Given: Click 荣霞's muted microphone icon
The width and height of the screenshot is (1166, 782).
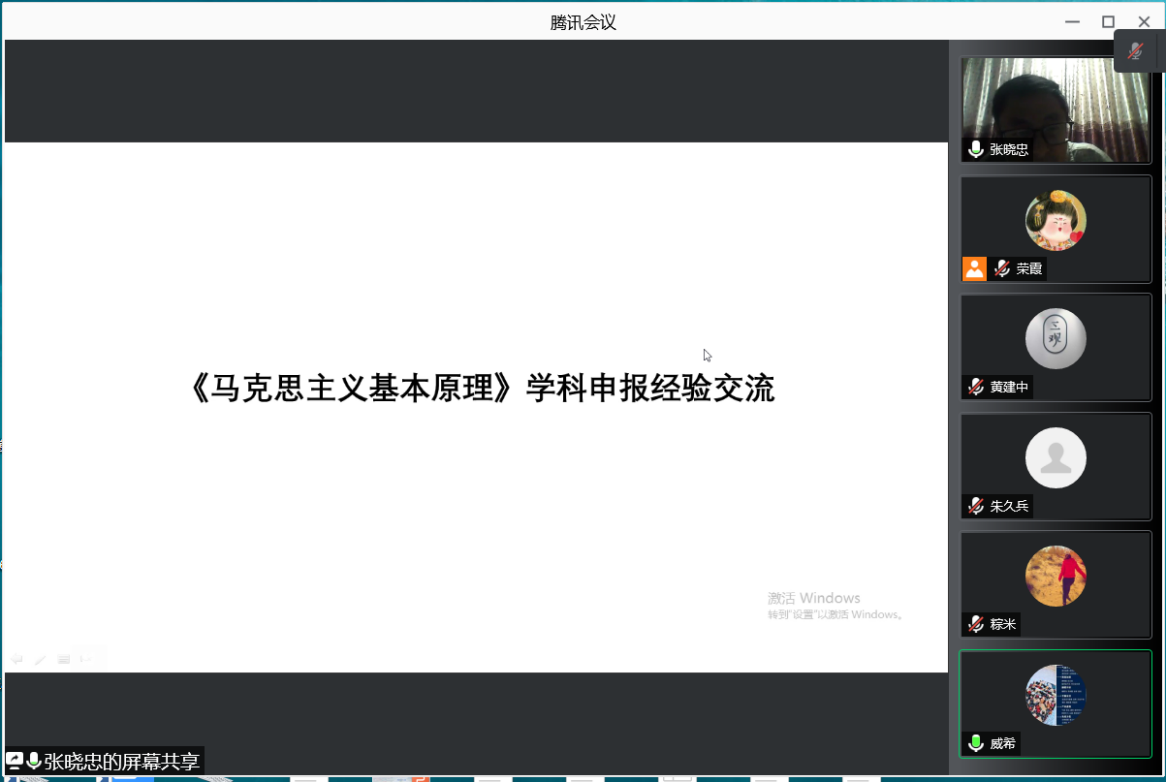Looking at the screenshot, I should tap(1002, 268).
